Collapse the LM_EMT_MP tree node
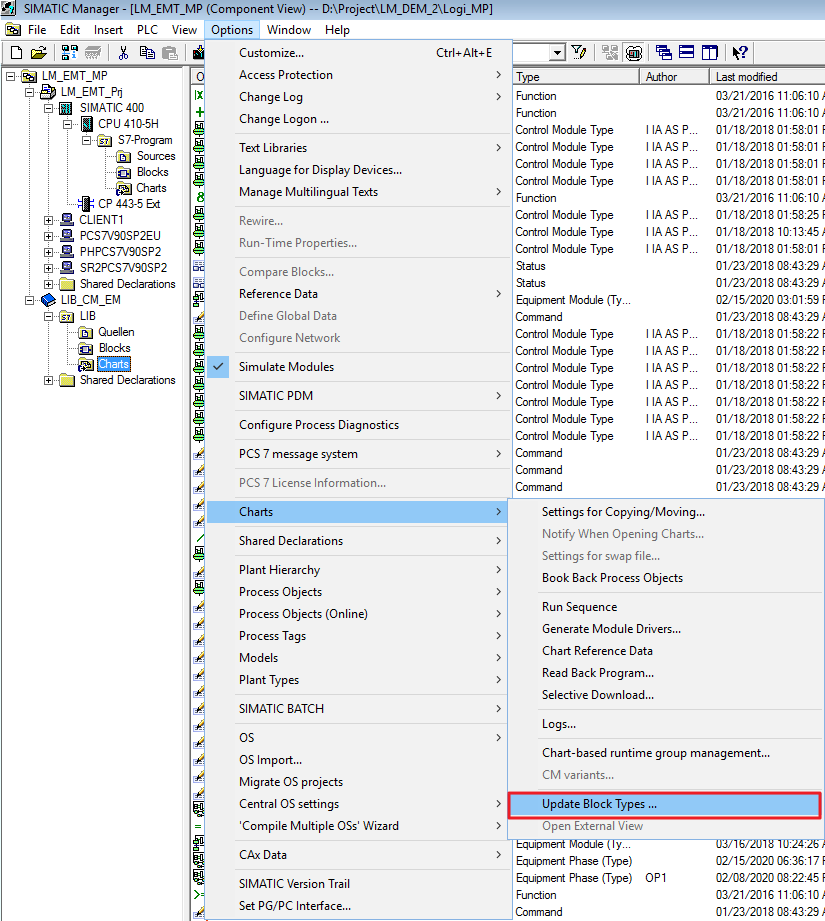The height and width of the screenshot is (921, 825). (11, 76)
